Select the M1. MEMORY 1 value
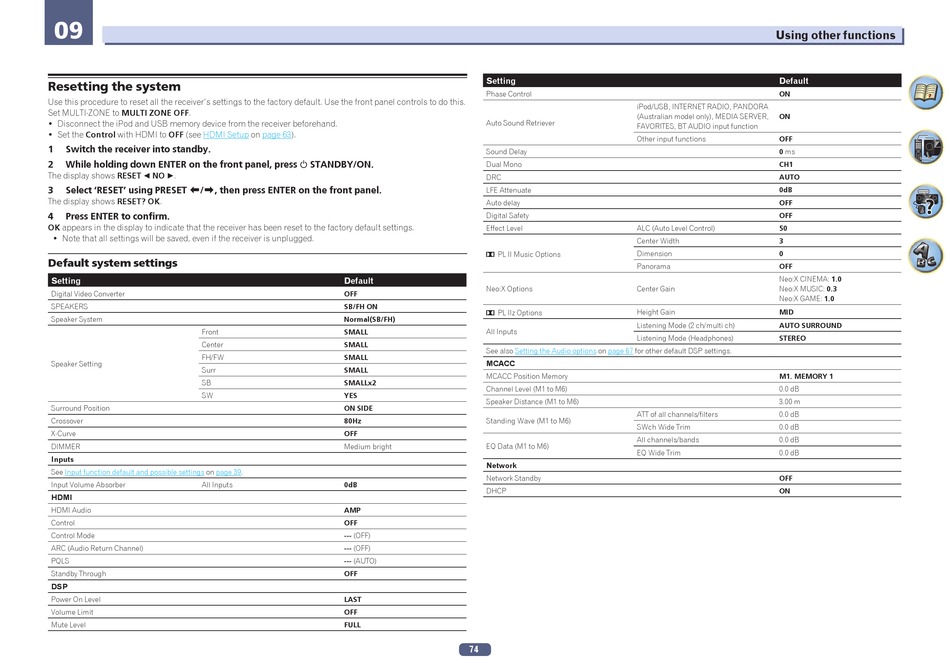Image resolution: width=950 pixels, height=672 pixels. click(x=806, y=376)
